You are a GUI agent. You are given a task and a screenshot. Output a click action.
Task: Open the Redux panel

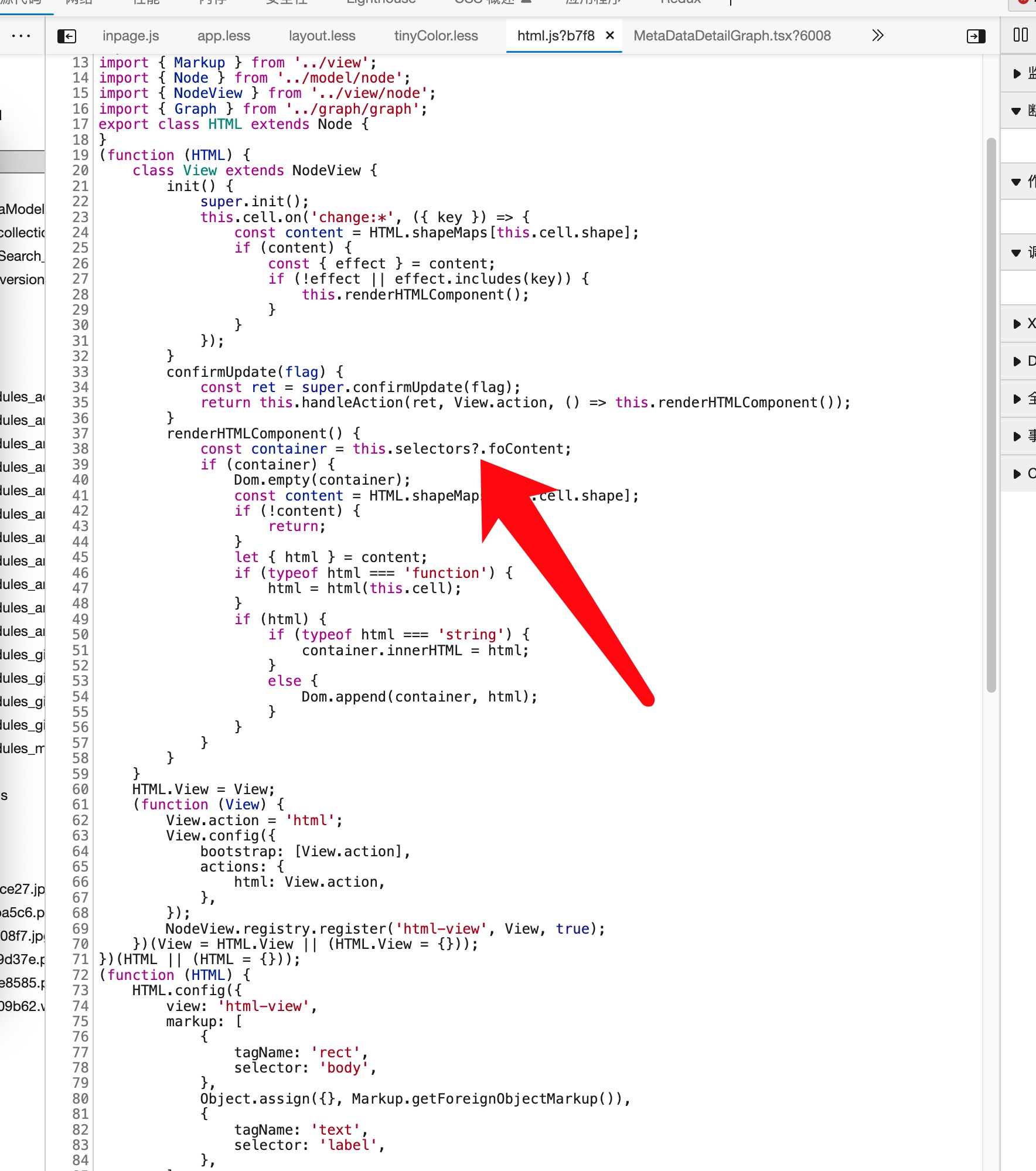[680, 4]
